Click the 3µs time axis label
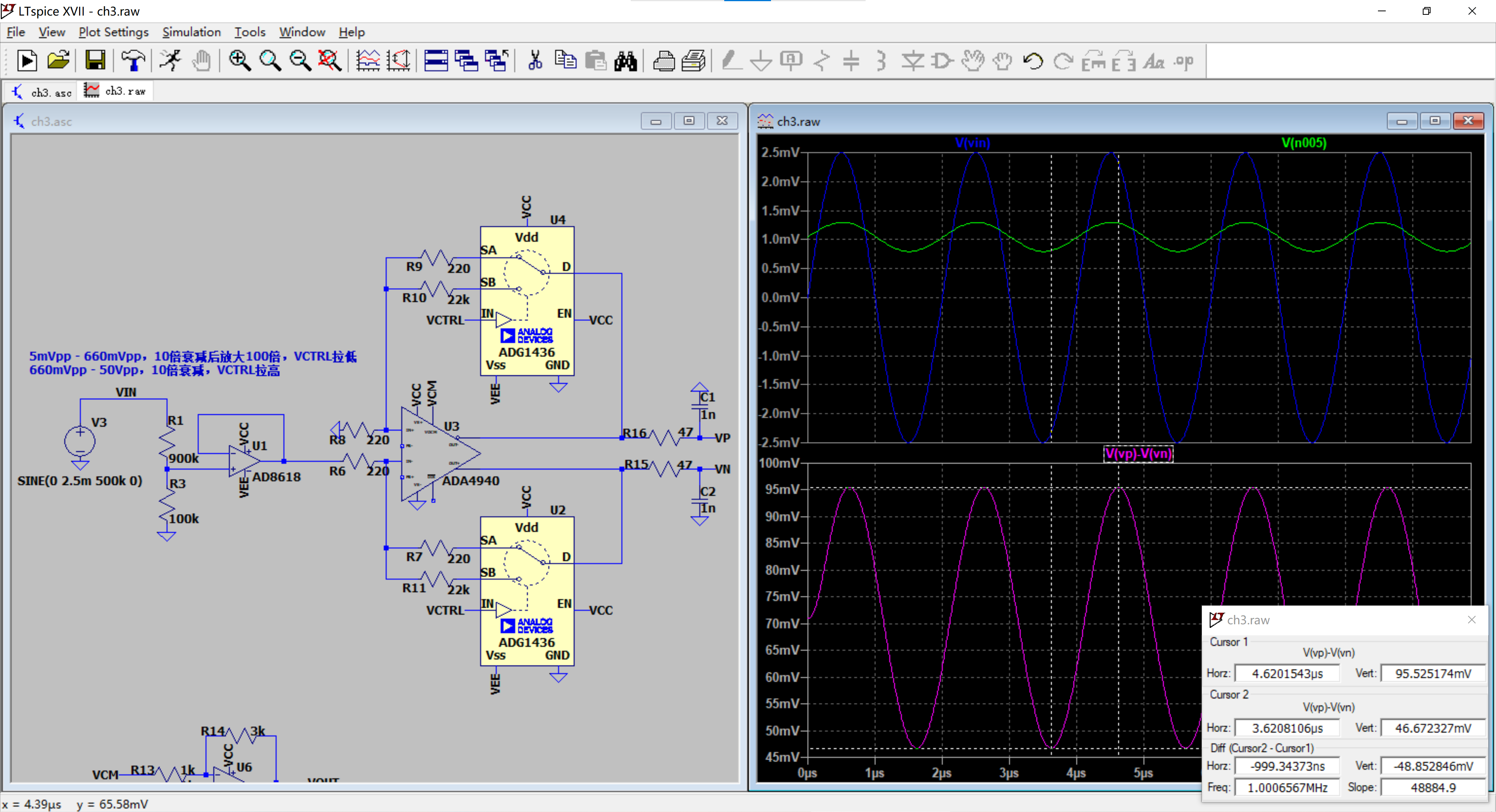 pyautogui.click(x=1009, y=773)
